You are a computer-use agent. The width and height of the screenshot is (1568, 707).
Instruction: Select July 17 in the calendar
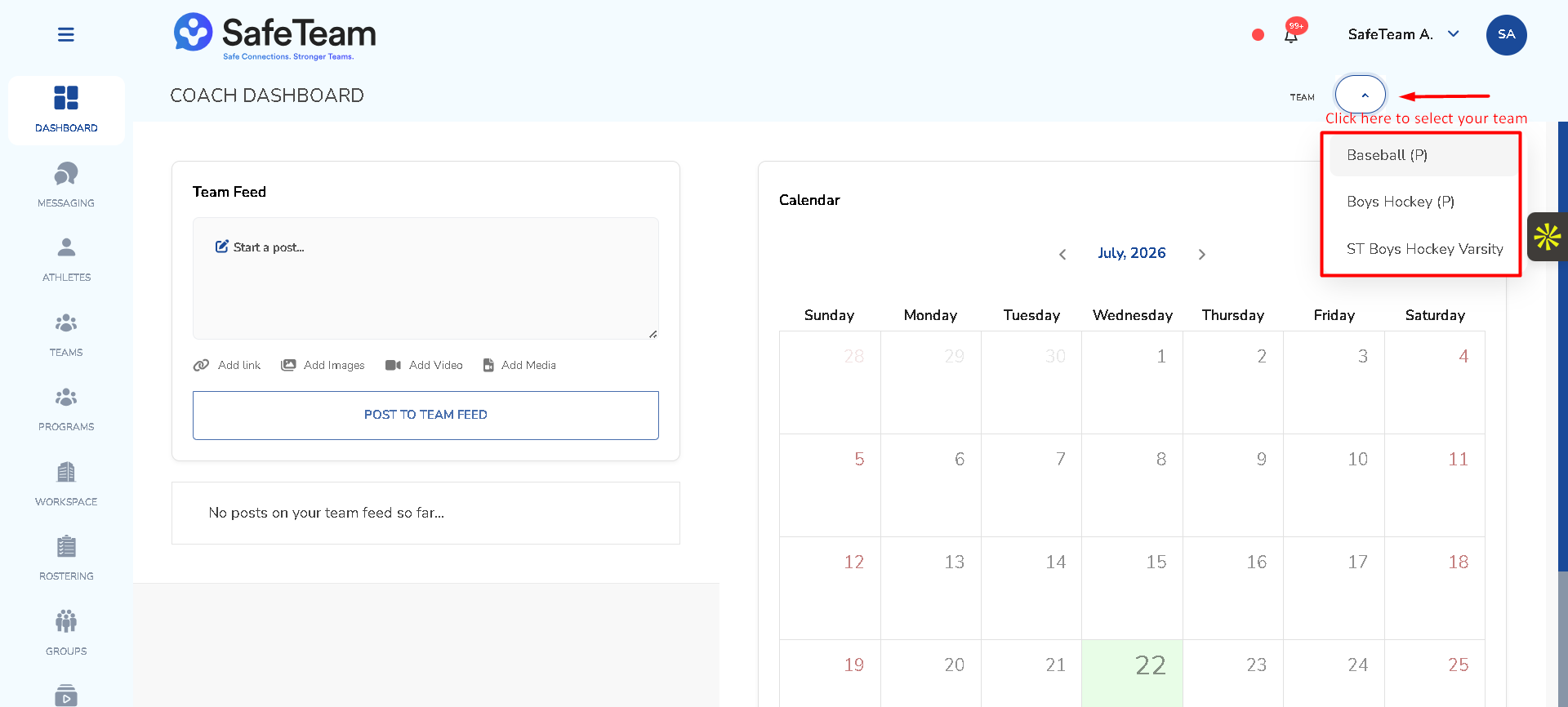point(1334,588)
